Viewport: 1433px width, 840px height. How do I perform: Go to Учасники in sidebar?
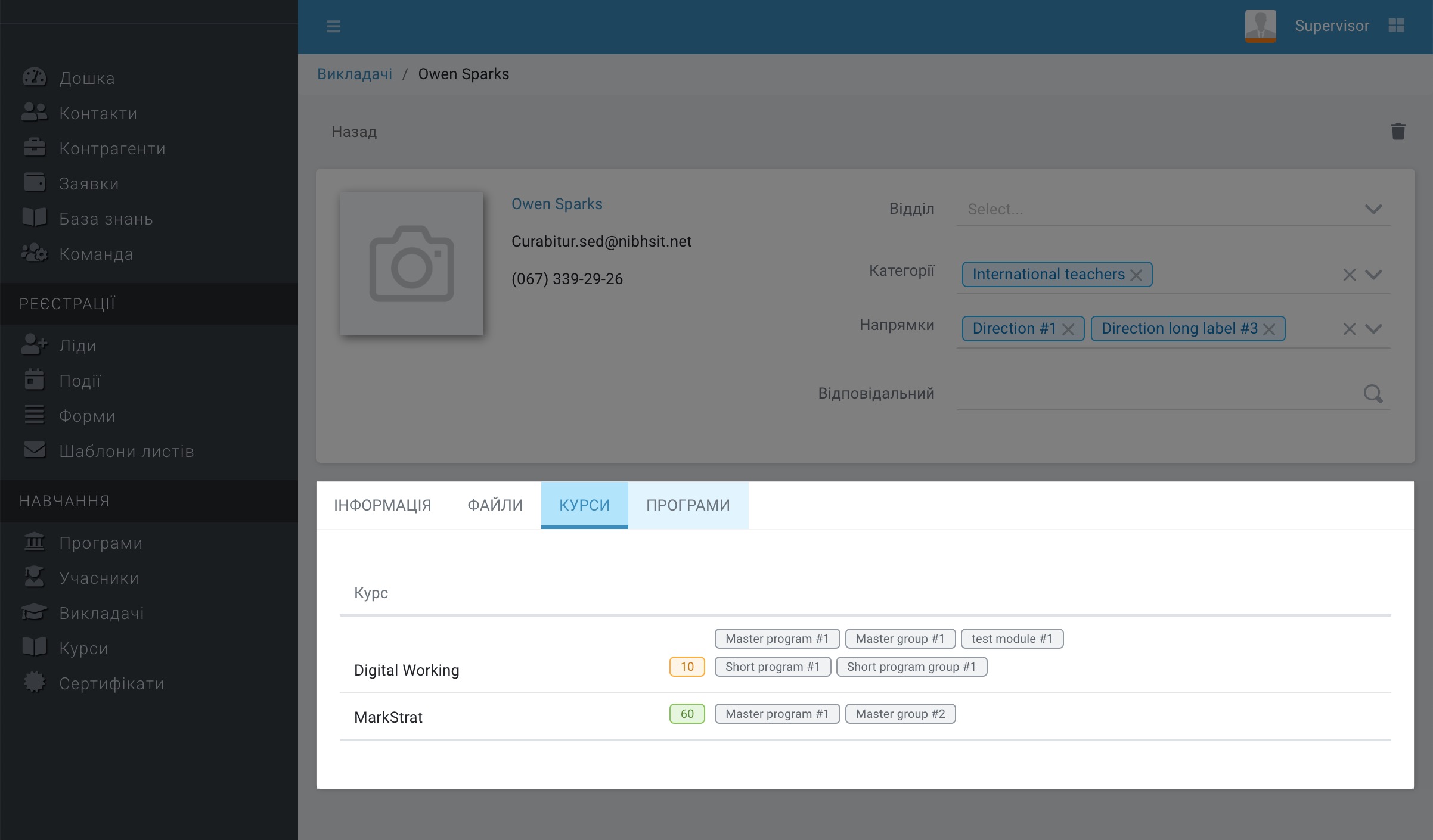click(x=99, y=578)
